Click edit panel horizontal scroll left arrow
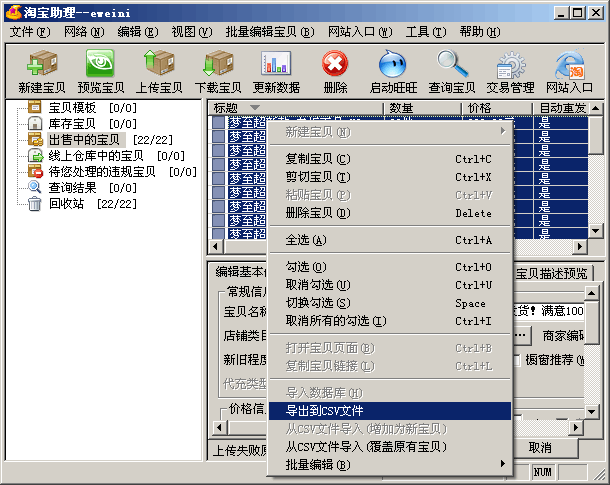 (x=220, y=428)
